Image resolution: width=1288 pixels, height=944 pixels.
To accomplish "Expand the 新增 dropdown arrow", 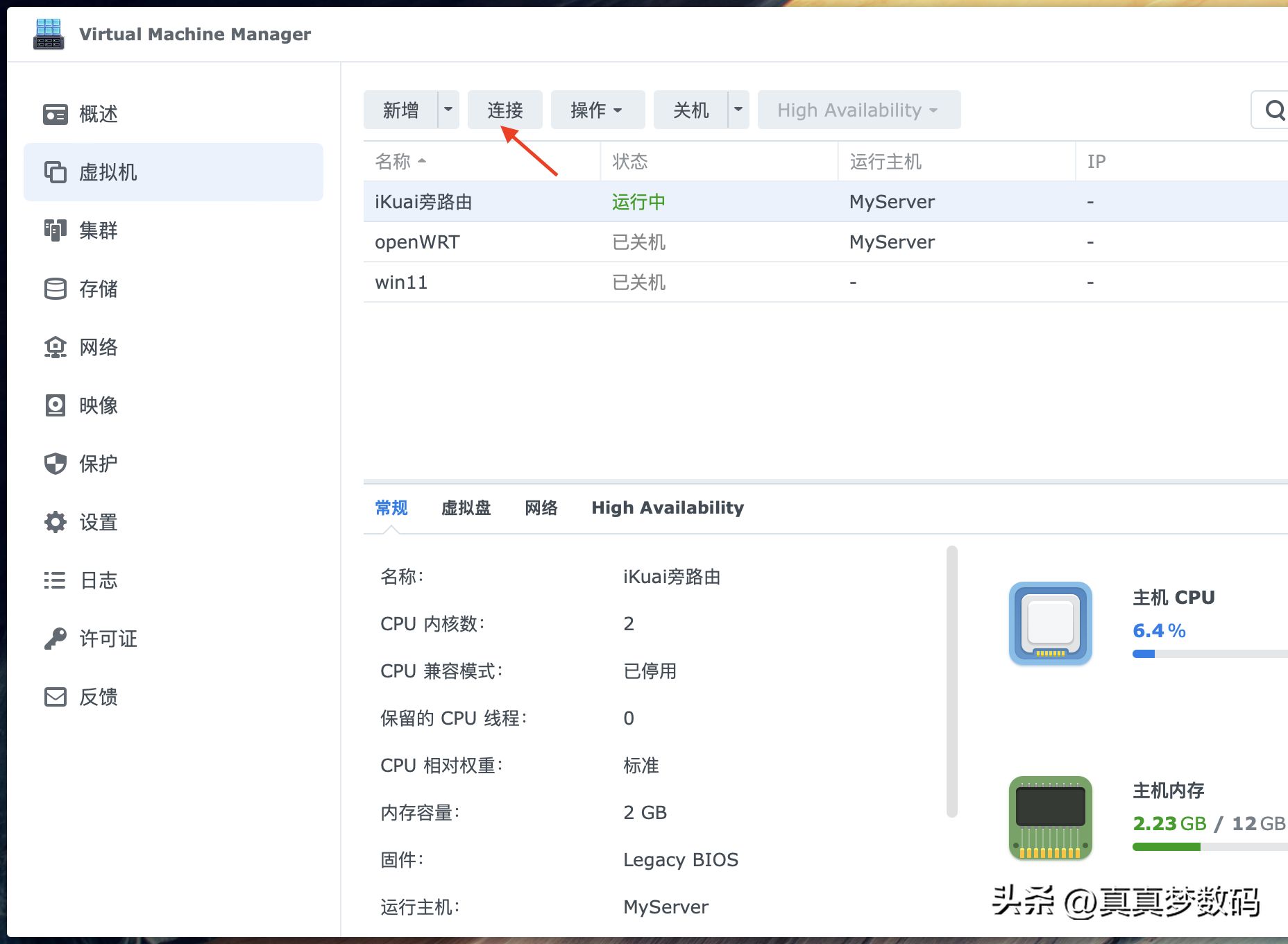I will click(449, 110).
